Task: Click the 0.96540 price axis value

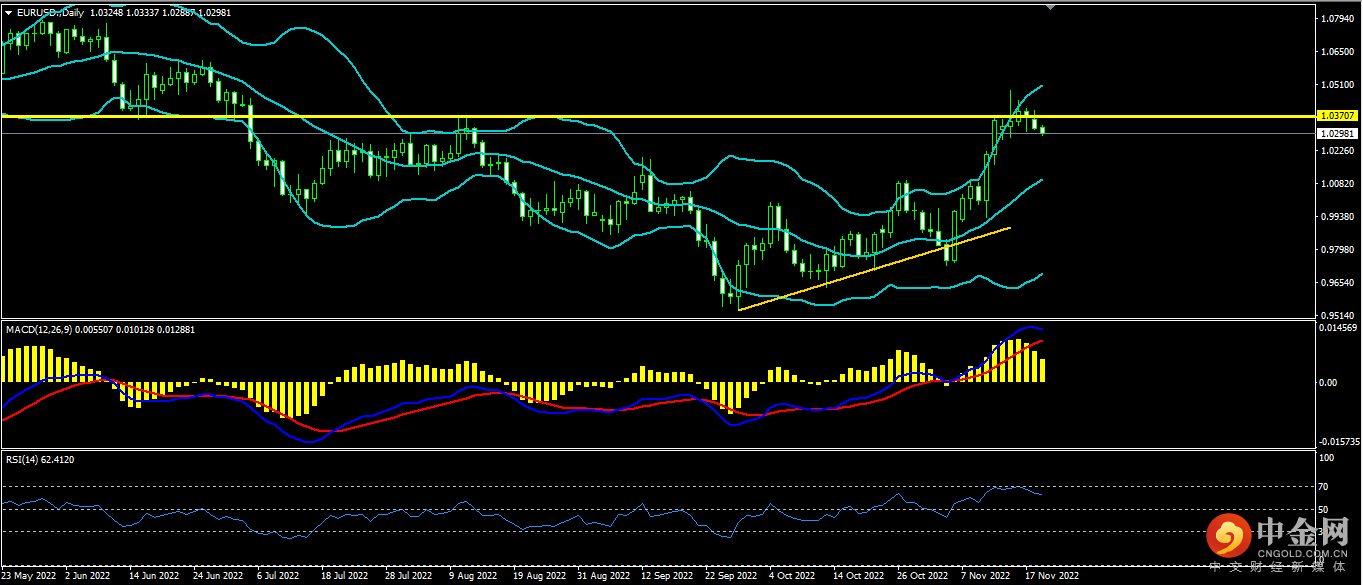Action: tap(1337, 283)
